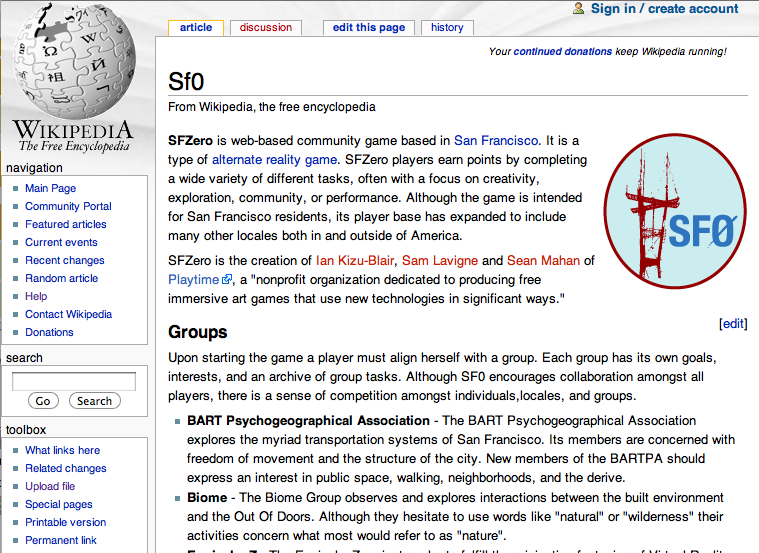
Task: Load a Random article
Action: [61, 278]
